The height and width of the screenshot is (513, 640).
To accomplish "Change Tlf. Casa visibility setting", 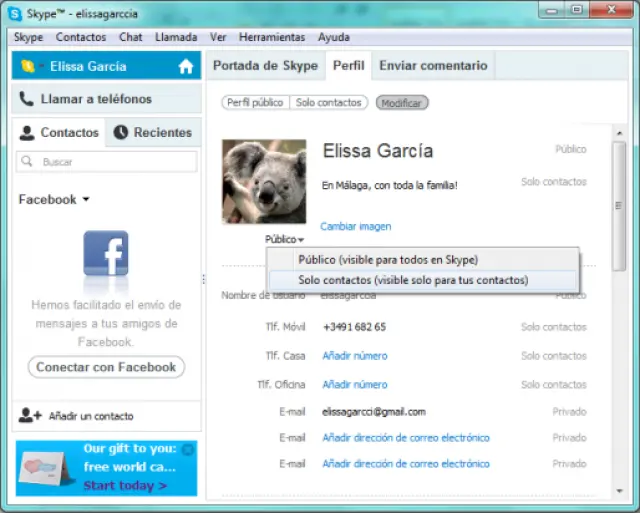I will (553, 356).
